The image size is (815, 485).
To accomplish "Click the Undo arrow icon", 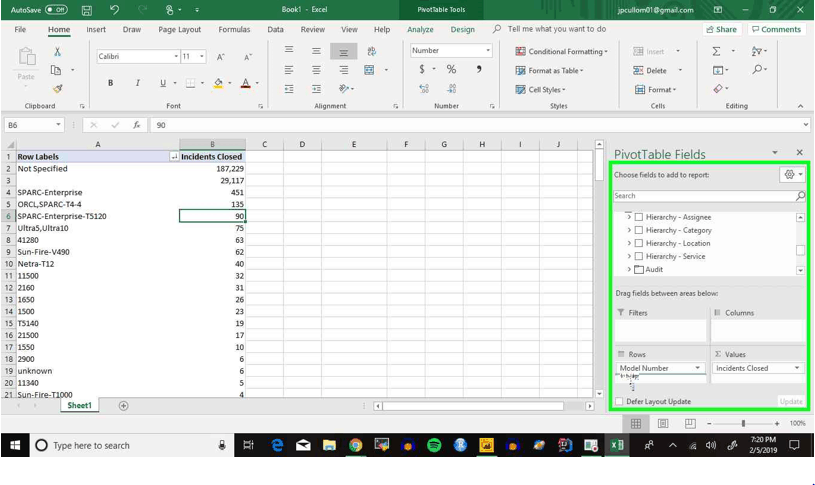I will coord(114,9).
